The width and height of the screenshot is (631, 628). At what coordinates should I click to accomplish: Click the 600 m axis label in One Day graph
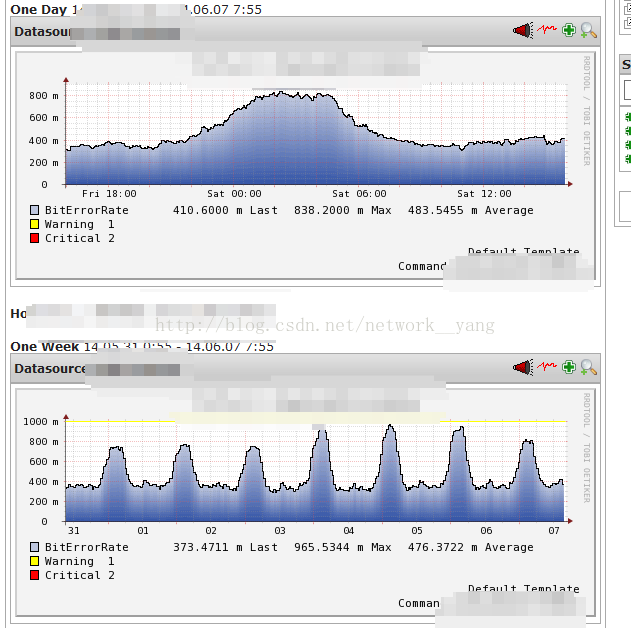pyautogui.click(x=43, y=118)
